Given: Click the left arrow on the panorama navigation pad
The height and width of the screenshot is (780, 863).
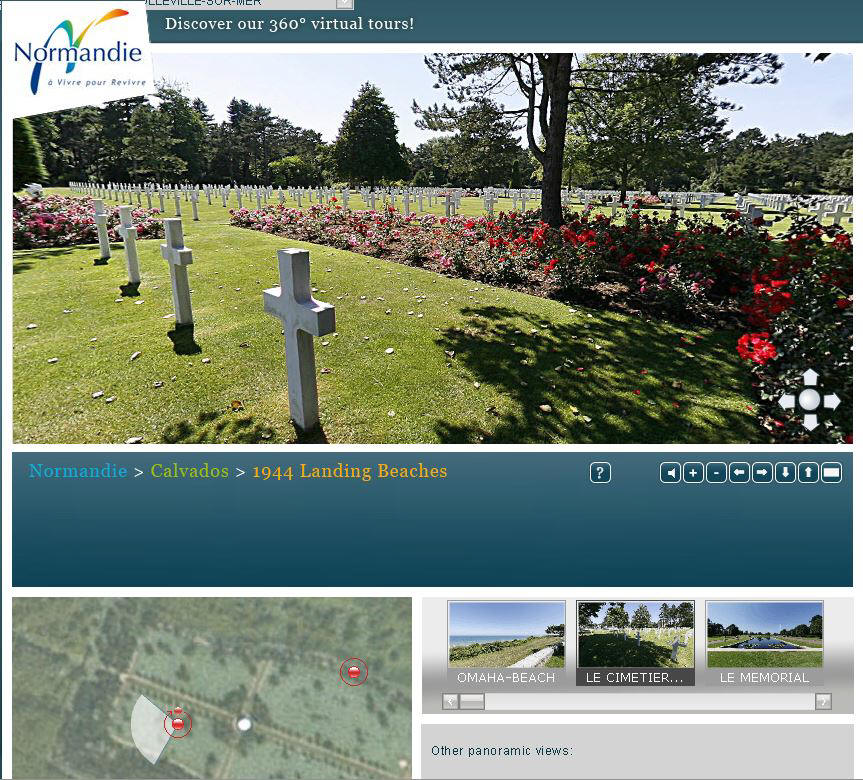Looking at the screenshot, I should pos(787,401).
